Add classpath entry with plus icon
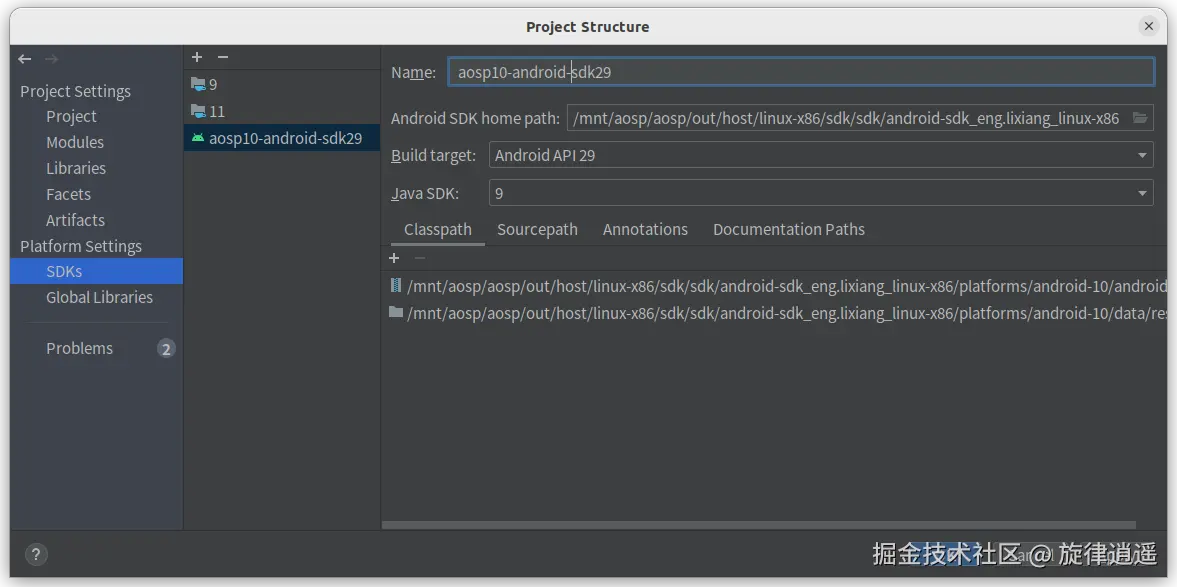1177x587 pixels. [x=394, y=258]
